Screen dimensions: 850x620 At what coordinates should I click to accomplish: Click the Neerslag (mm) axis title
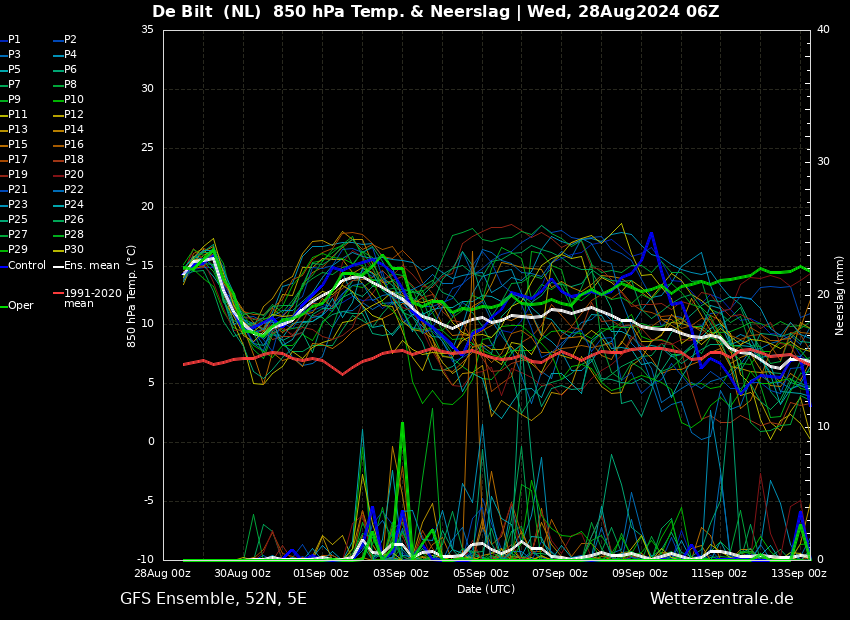(839, 295)
